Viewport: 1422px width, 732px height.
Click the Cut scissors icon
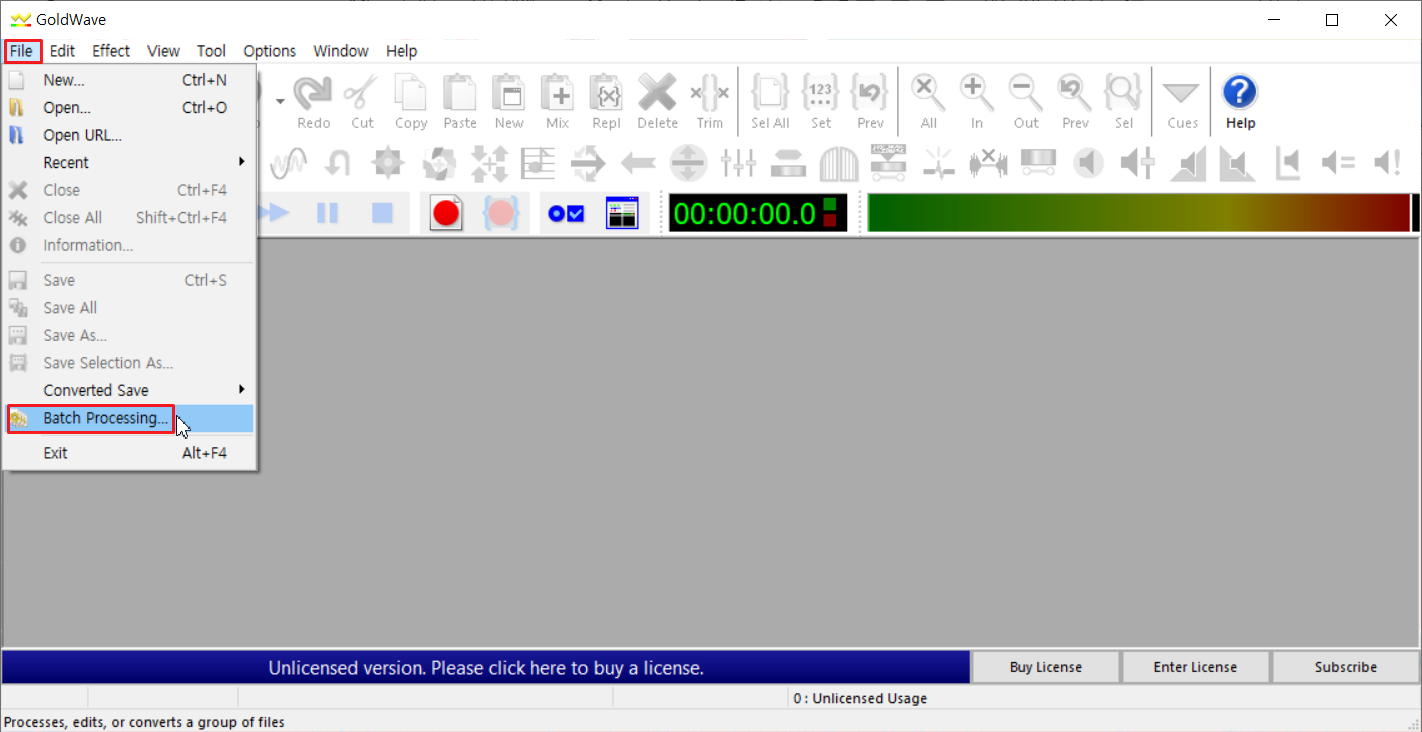click(362, 101)
